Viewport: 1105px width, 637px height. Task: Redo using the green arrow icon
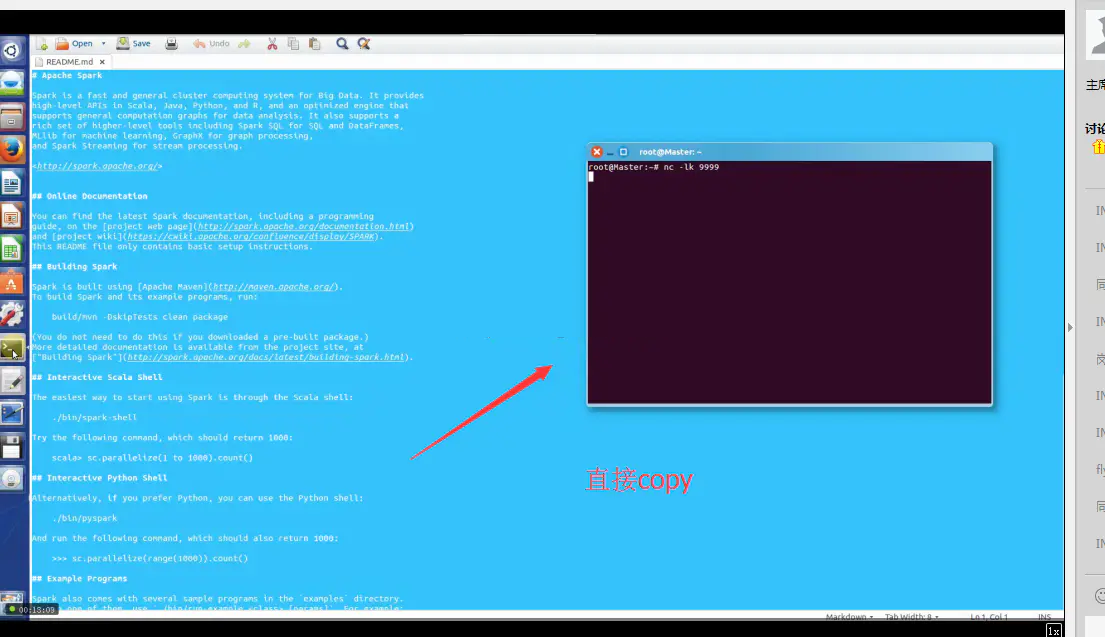[244, 44]
